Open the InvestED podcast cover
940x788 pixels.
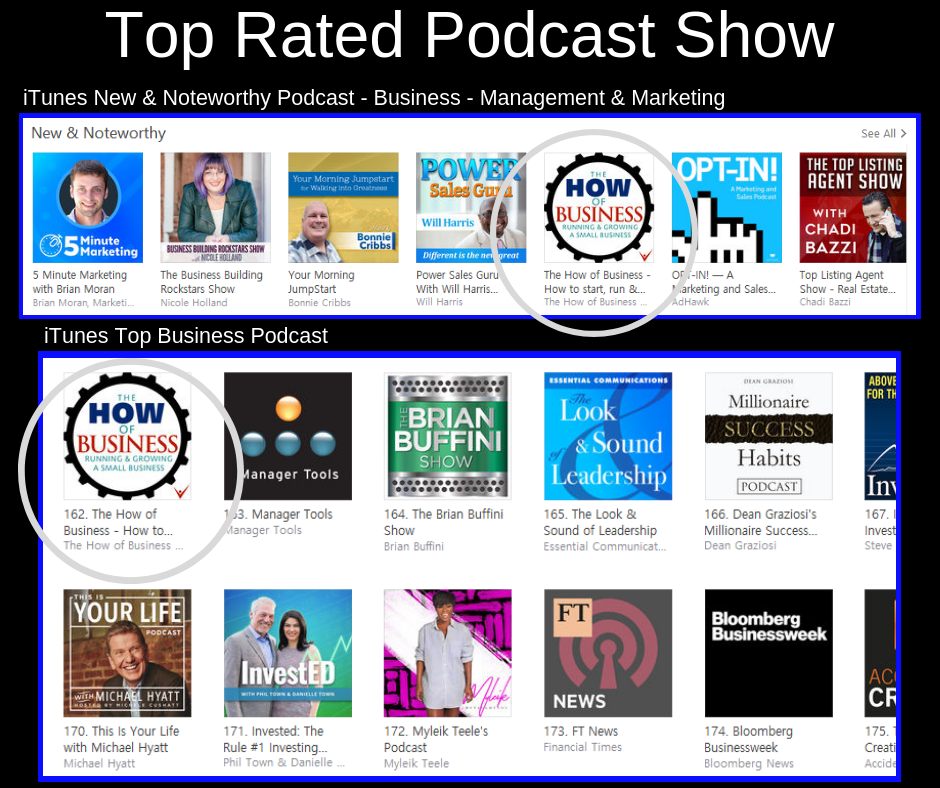click(x=287, y=653)
